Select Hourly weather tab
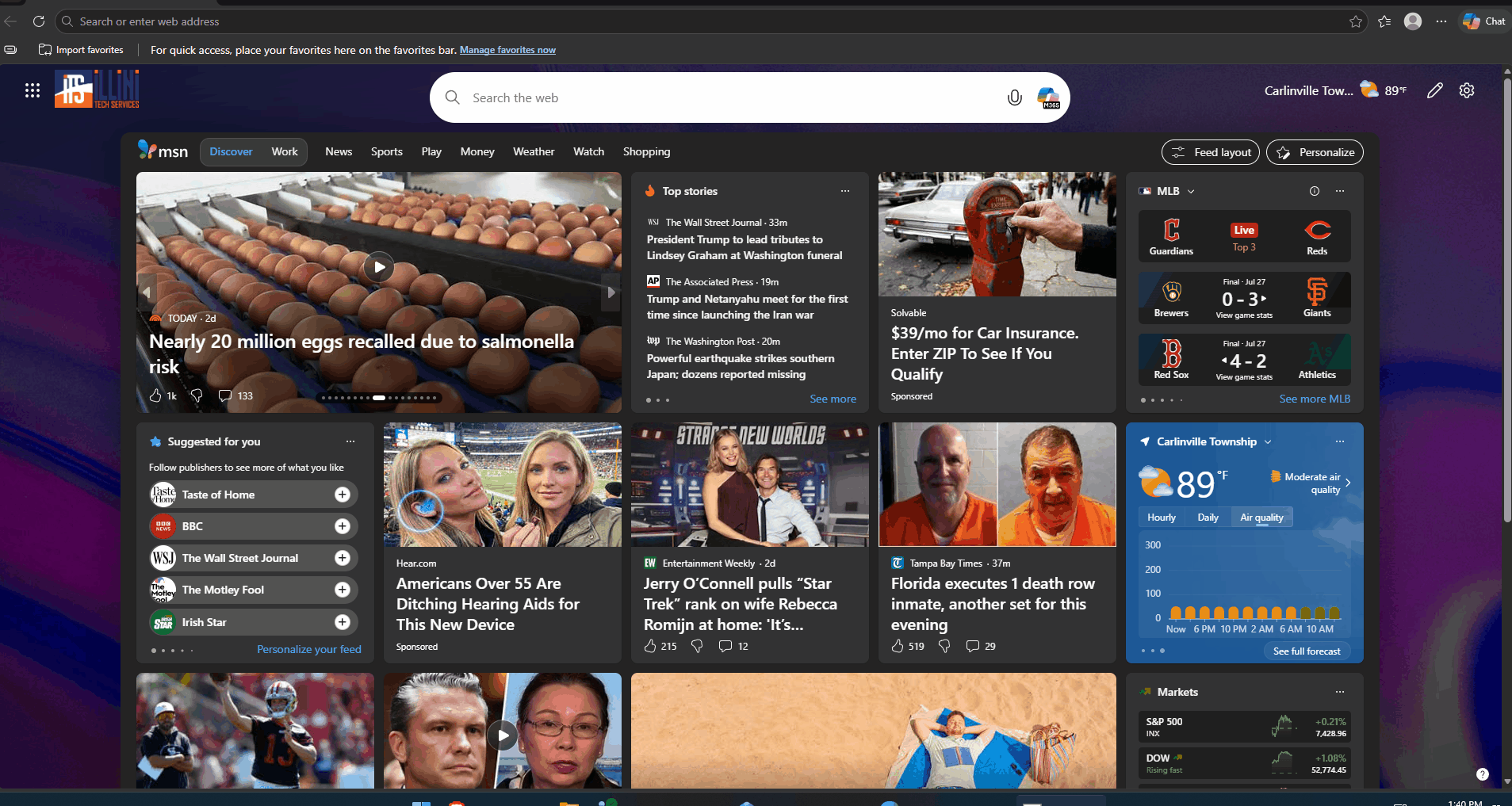 [x=1162, y=518]
